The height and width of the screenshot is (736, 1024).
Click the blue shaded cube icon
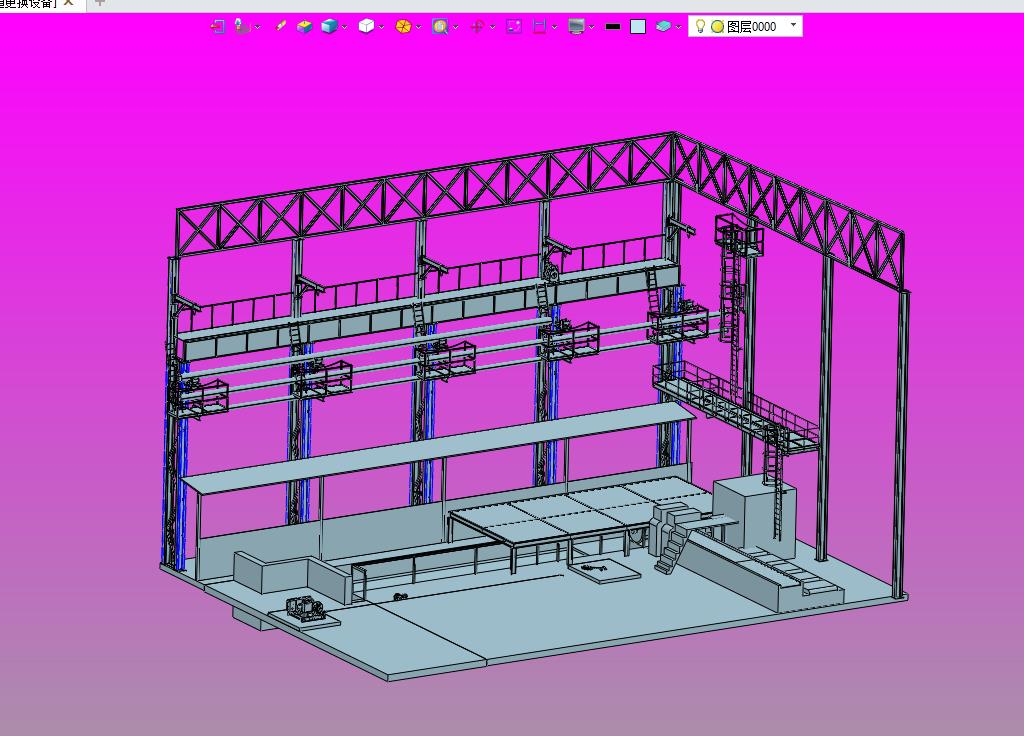[329, 26]
